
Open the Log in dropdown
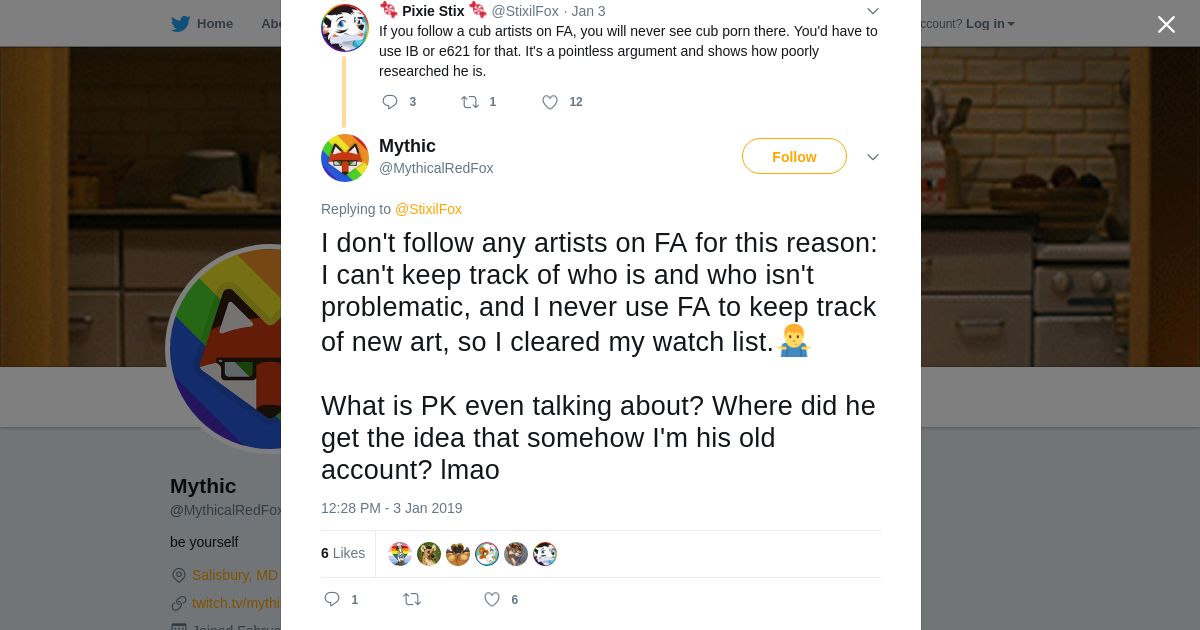click(990, 24)
